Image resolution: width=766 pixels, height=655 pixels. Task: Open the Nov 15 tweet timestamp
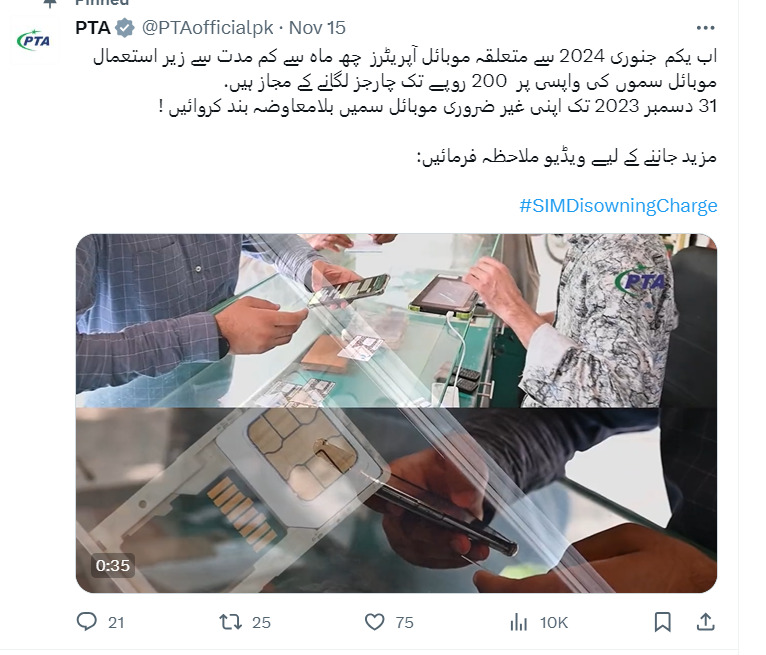coord(317,28)
